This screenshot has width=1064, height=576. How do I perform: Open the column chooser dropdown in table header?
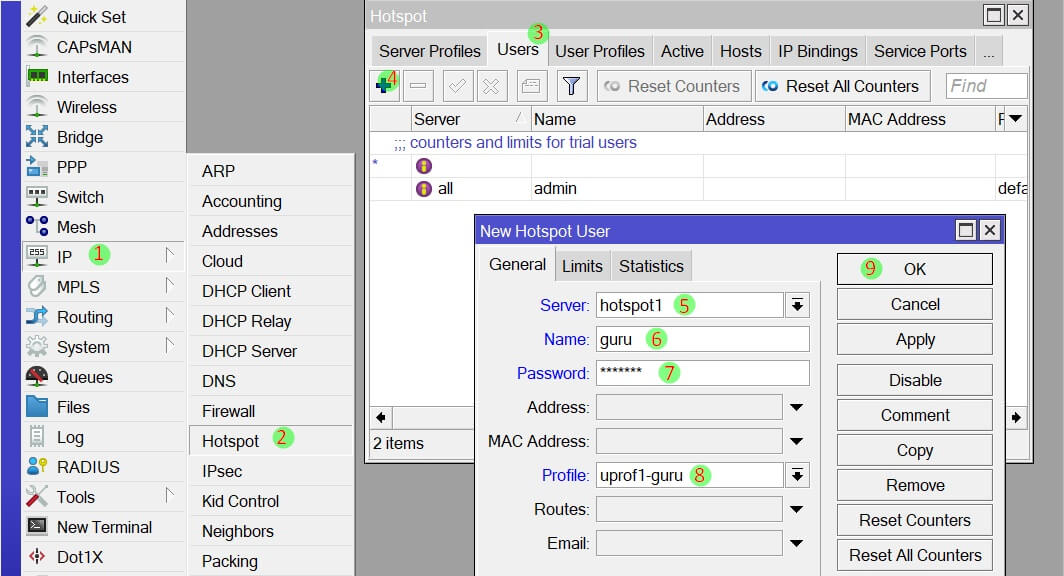point(1015,119)
